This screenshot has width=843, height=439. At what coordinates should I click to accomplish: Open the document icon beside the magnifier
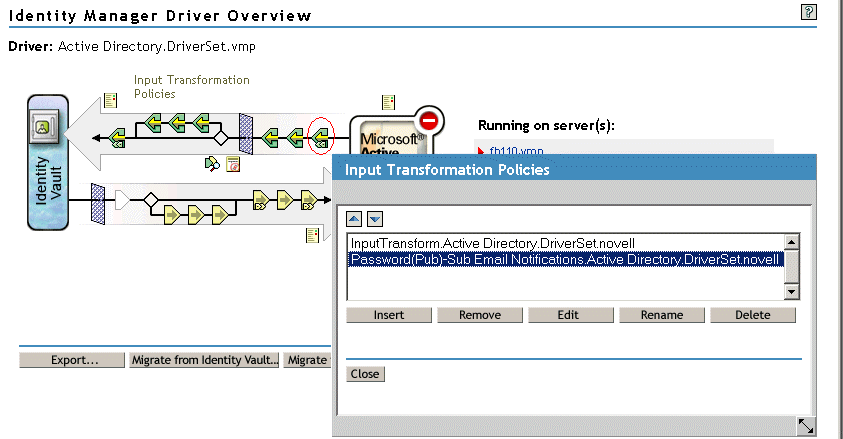233,164
